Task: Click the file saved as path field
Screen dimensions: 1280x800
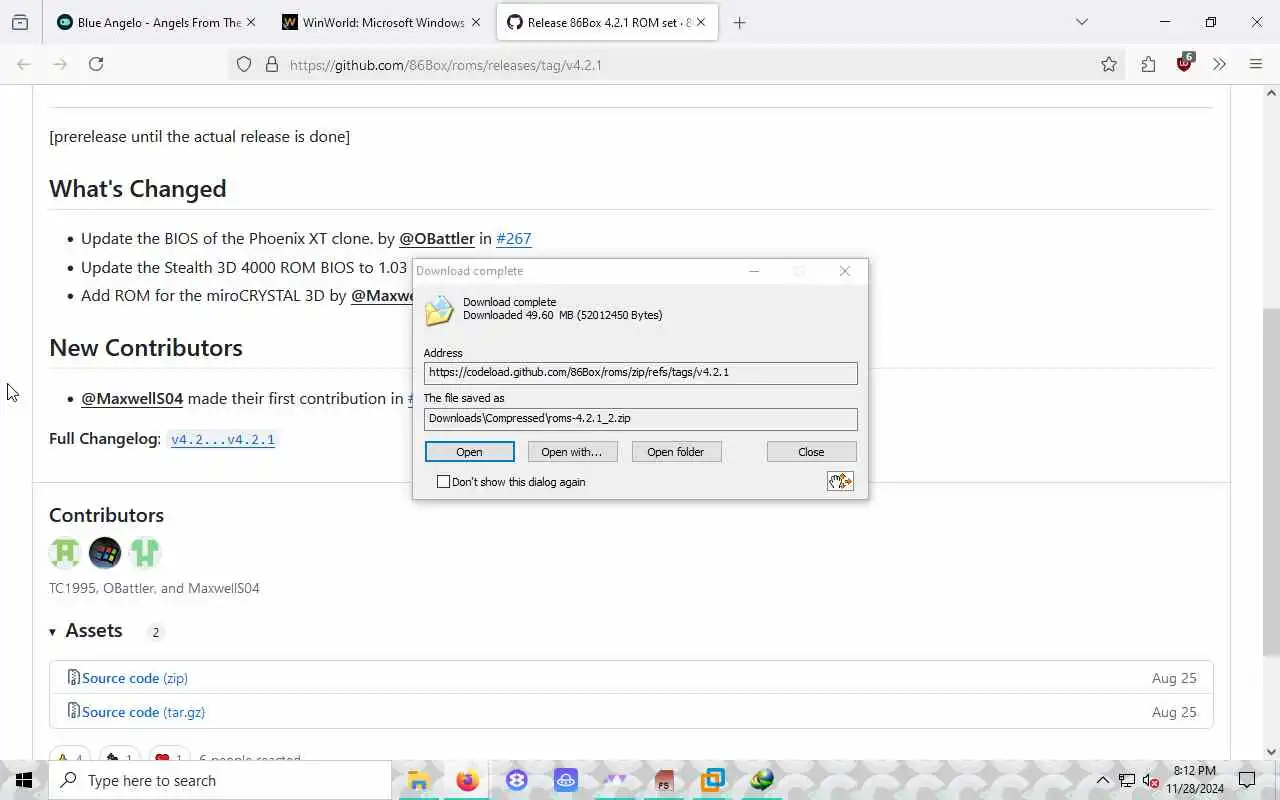Action: [640, 419]
